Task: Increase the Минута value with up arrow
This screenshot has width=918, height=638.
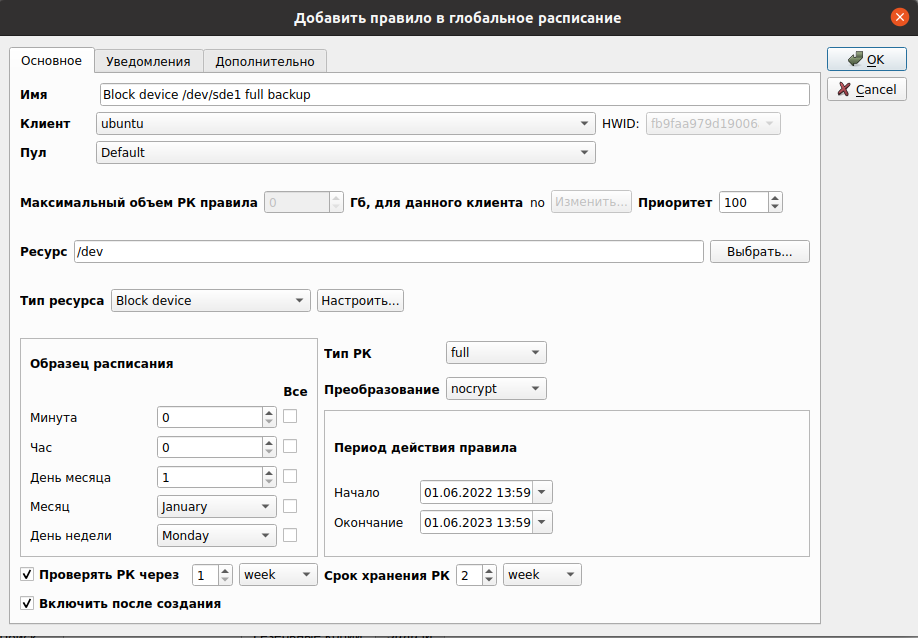Action: point(269,413)
